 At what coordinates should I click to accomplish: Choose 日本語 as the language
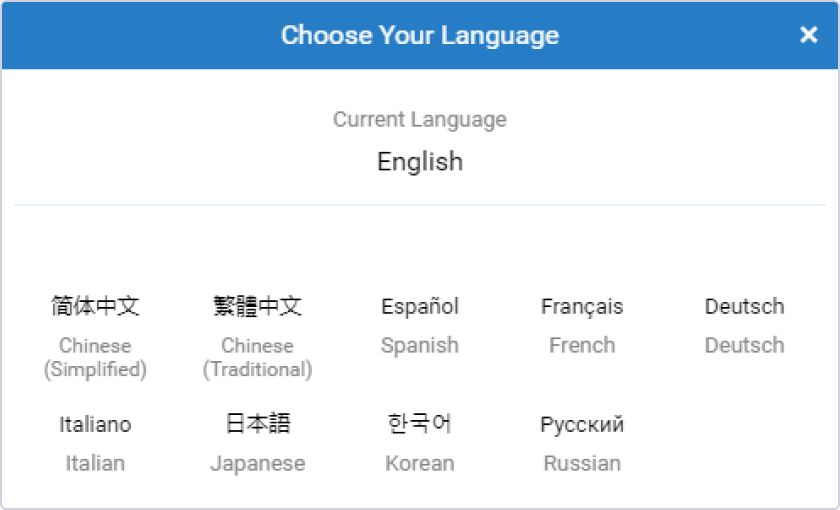click(257, 424)
